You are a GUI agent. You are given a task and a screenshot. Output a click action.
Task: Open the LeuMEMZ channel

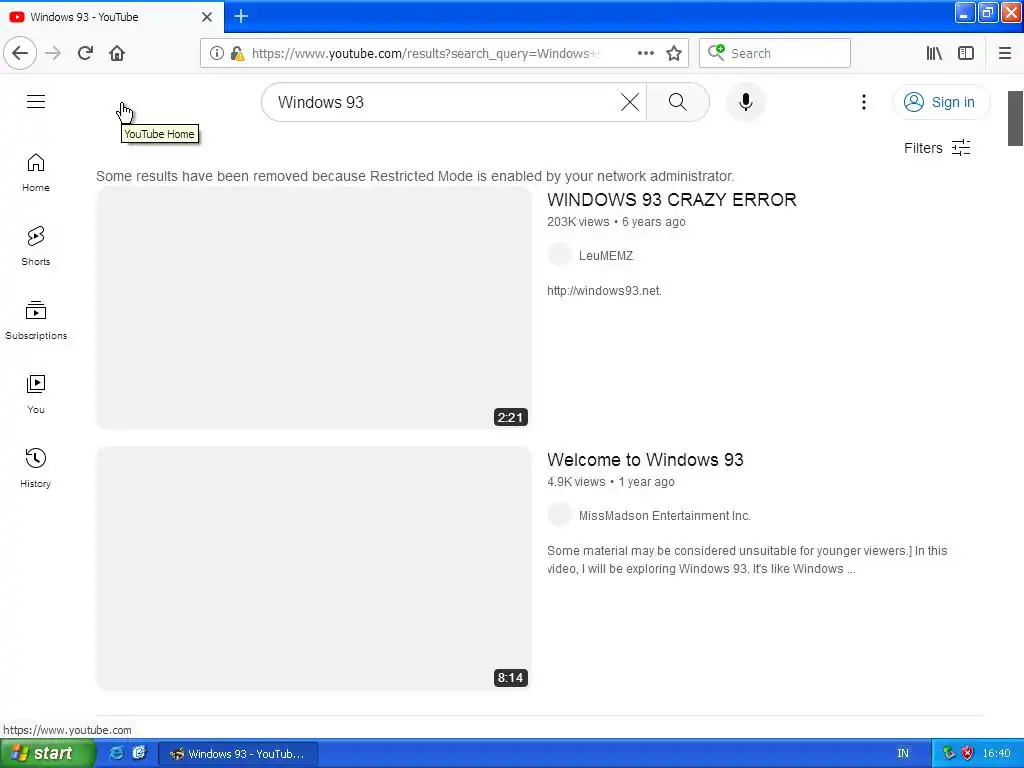click(x=605, y=256)
